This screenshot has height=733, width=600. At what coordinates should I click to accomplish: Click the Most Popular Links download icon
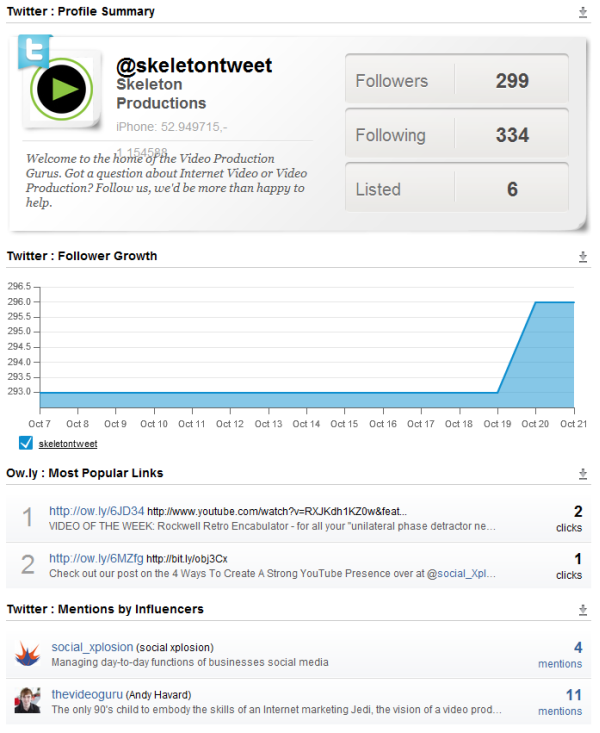pos(582,474)
